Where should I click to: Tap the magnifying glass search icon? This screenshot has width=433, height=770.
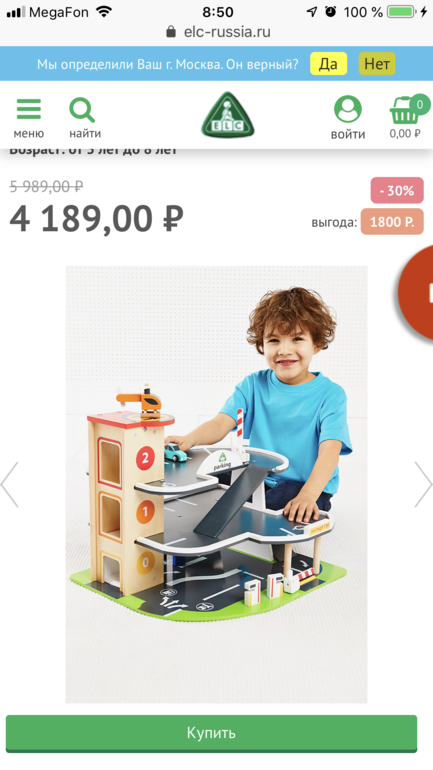click(81, 110)
